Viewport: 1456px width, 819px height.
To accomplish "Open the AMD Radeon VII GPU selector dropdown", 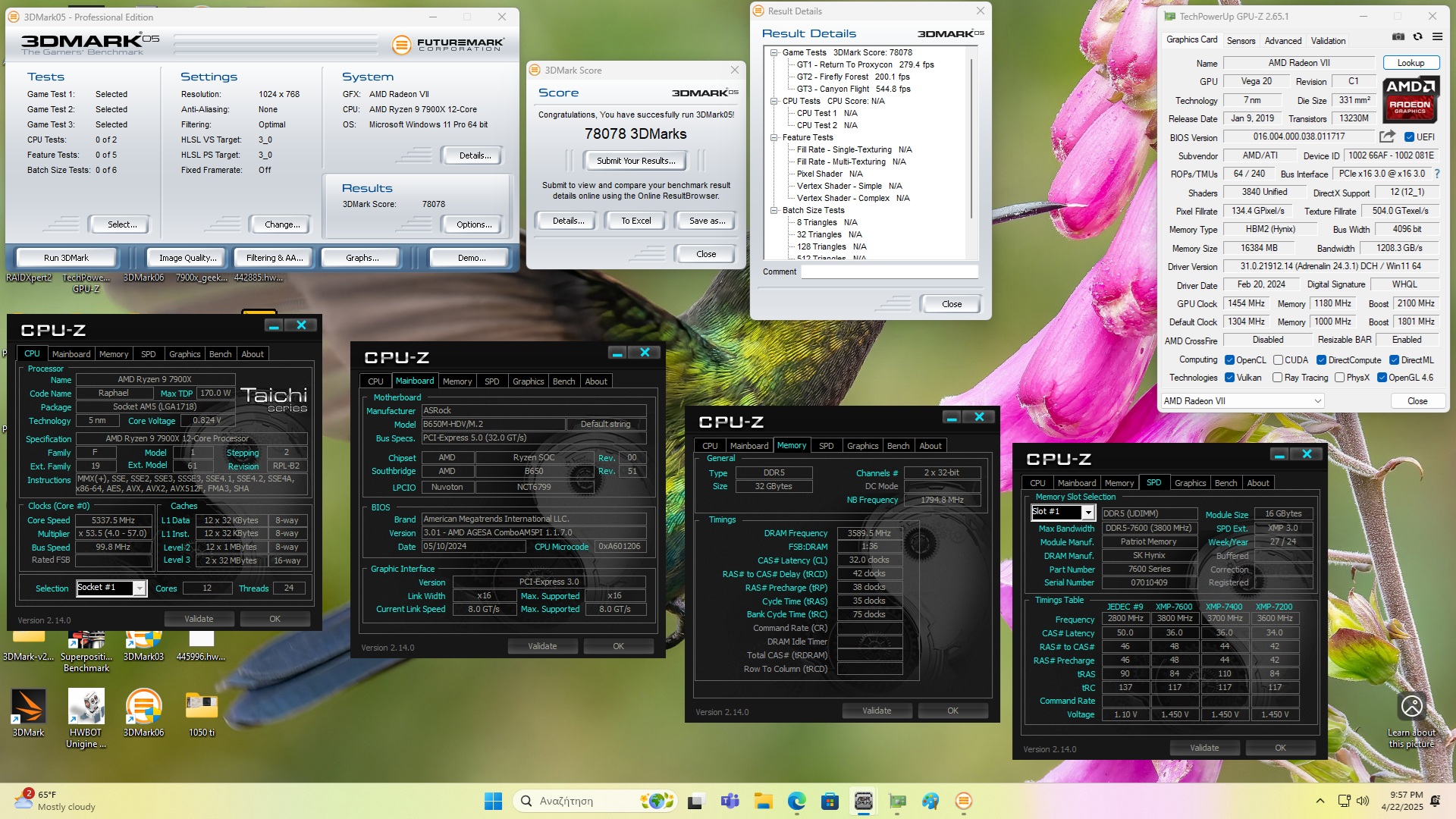I will (1242, 401).
